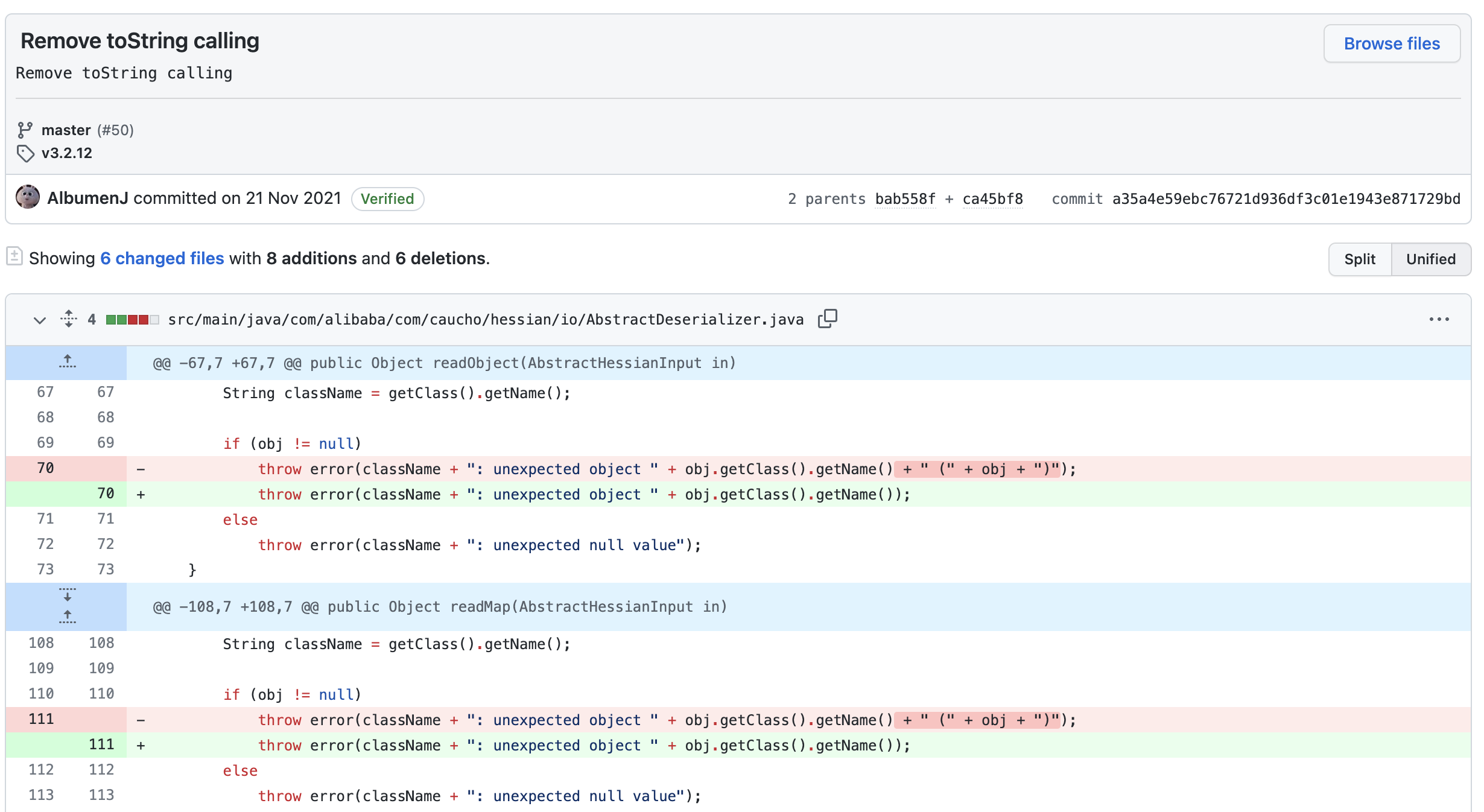Click the git branch icon beside master
The height and width of the screenshot is (812, 1484).
[x=25, y=130]
